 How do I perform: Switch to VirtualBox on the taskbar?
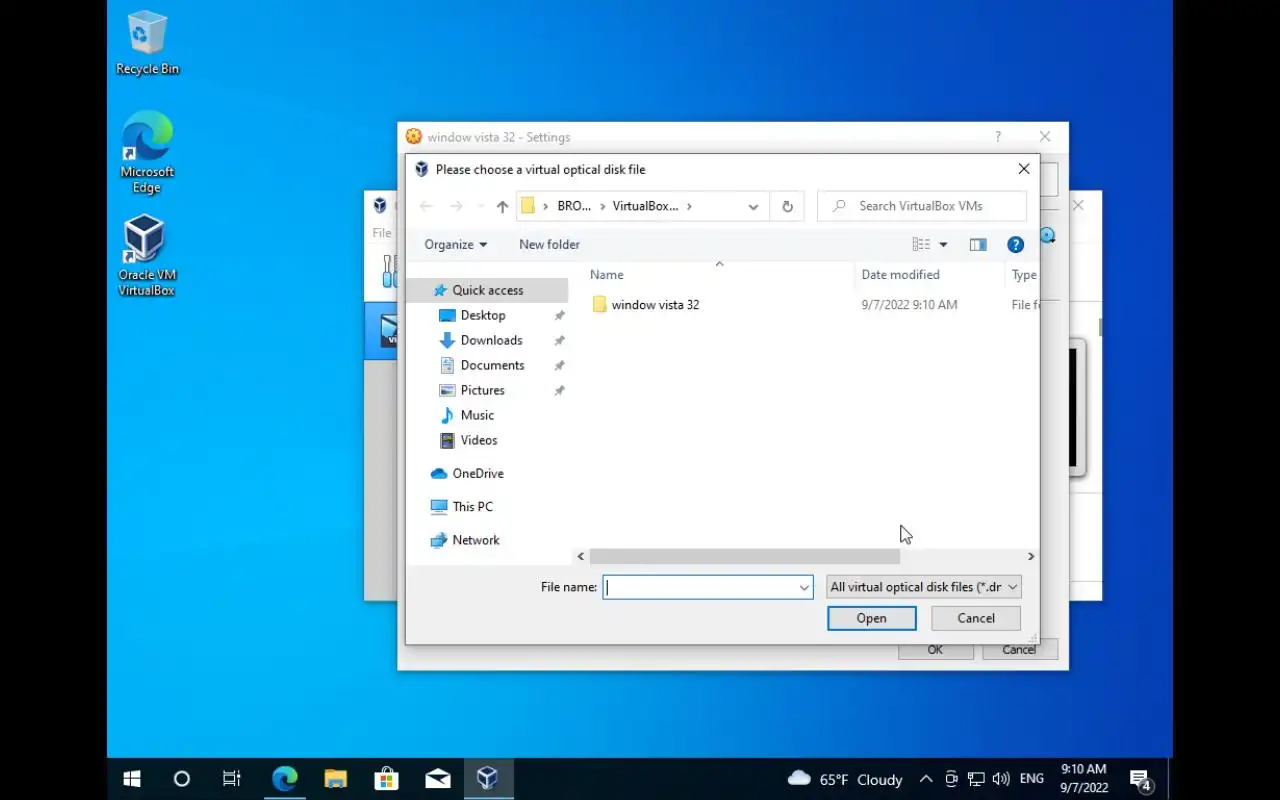[488, 779]
